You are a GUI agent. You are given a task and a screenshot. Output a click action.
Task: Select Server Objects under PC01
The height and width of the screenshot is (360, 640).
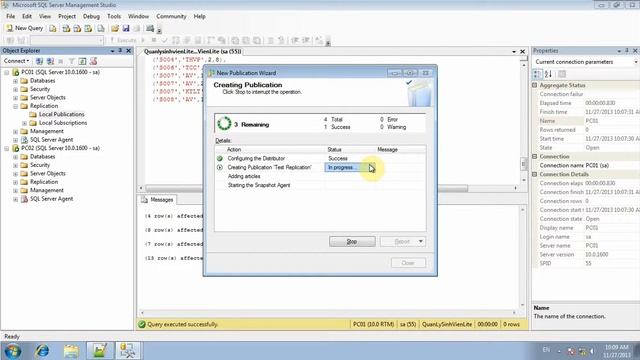tap(48, 98)
